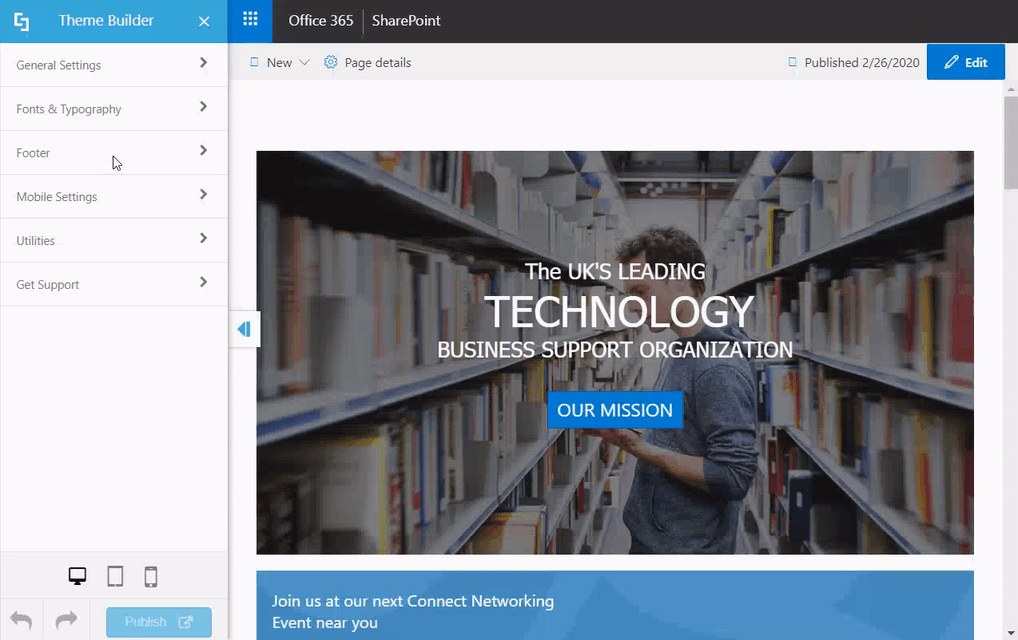This screenshot has height=640, width=1018.
Task: Select the Office 365 menu item
Action: (319, 20)
